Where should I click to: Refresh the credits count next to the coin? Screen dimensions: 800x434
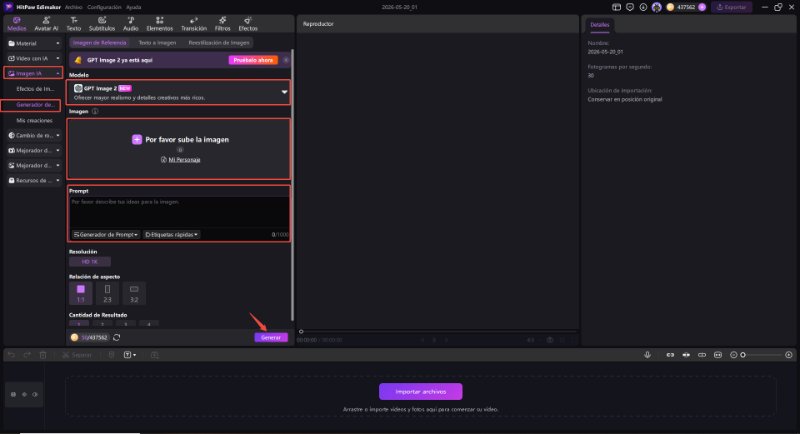pyautogui.click(x=117, y=338)
